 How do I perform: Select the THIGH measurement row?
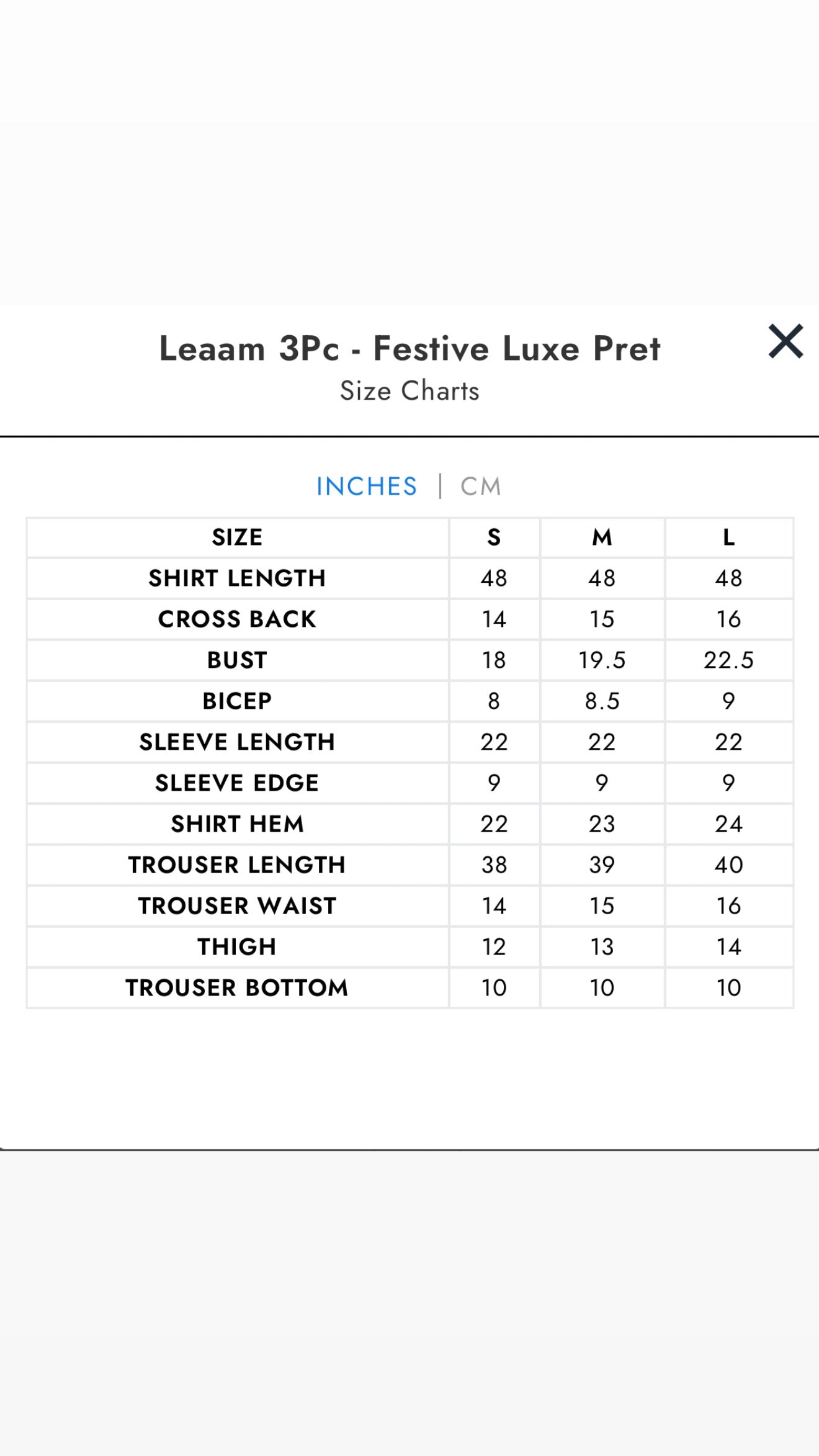click(x=238, y=946)
